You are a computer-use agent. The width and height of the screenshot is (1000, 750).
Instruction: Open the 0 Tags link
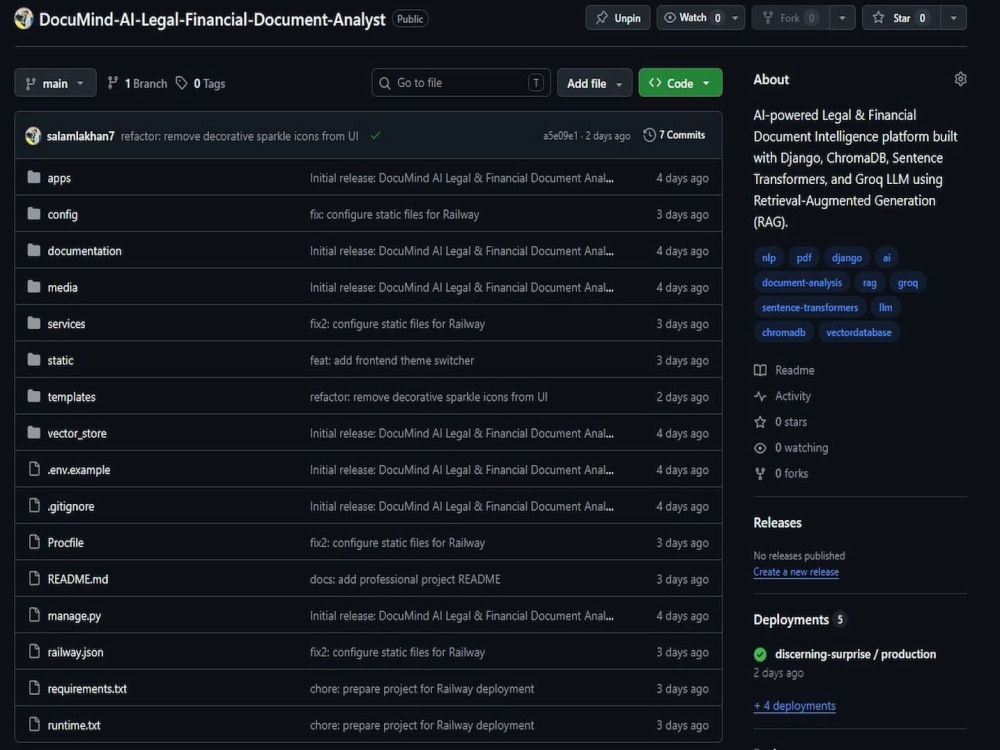click(x=200, y=83)
